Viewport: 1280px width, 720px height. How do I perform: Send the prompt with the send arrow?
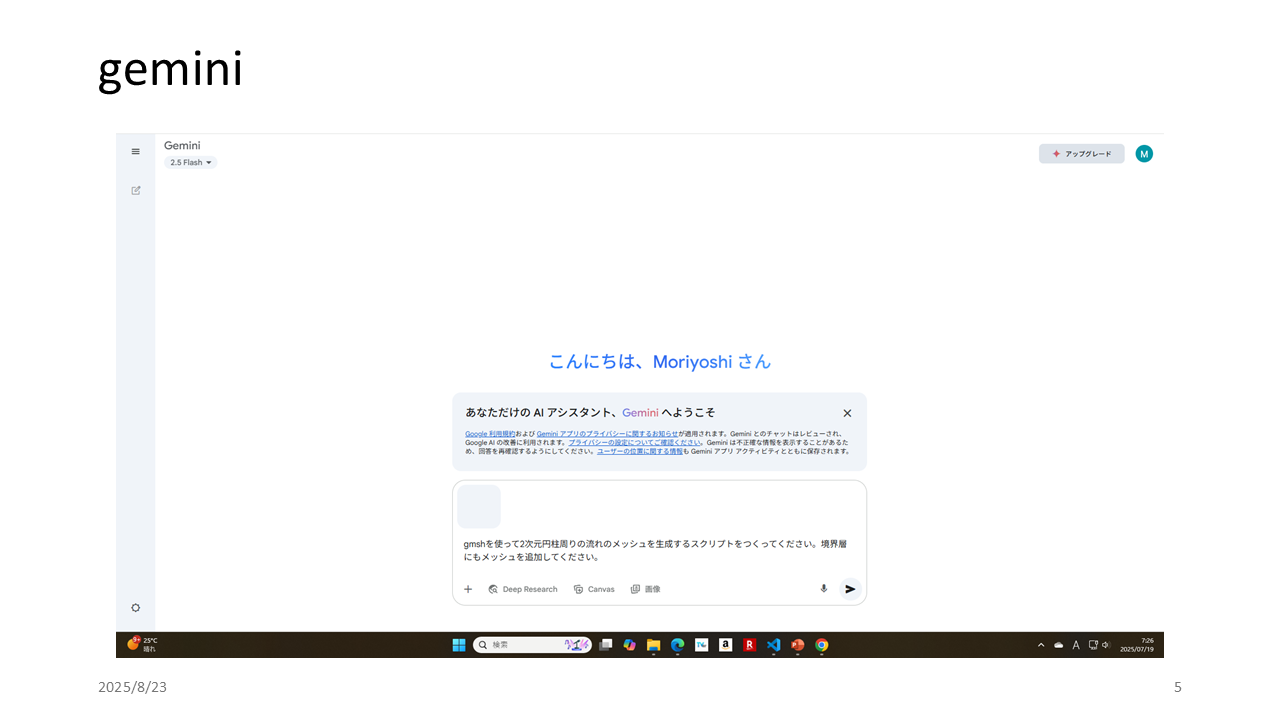tap(850, 589)
